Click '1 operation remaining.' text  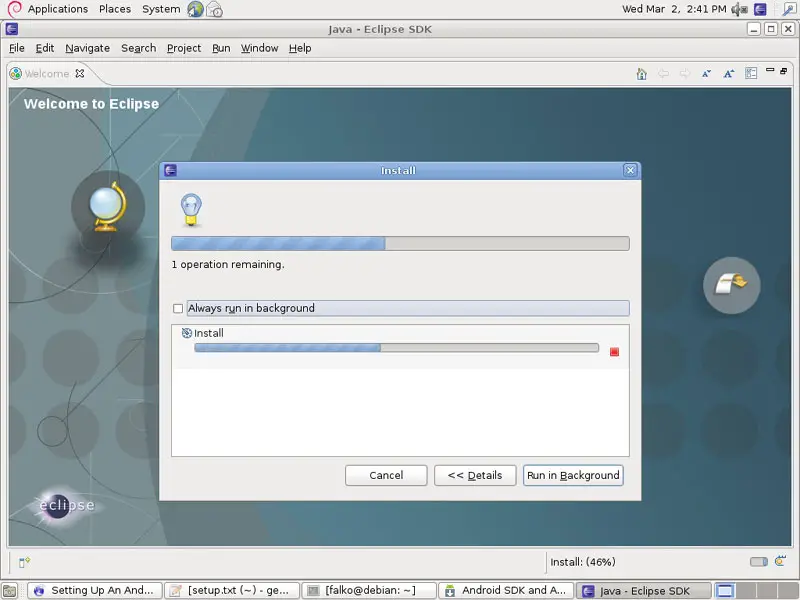point(228,264)
